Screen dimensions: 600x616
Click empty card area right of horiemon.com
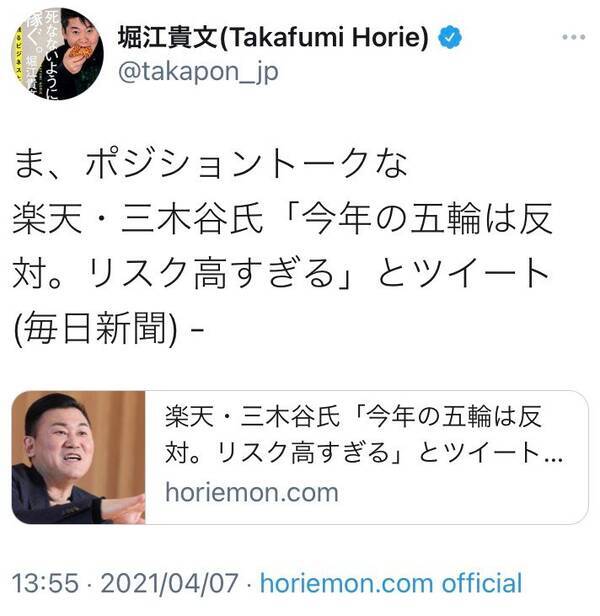[x=462, y=493]
